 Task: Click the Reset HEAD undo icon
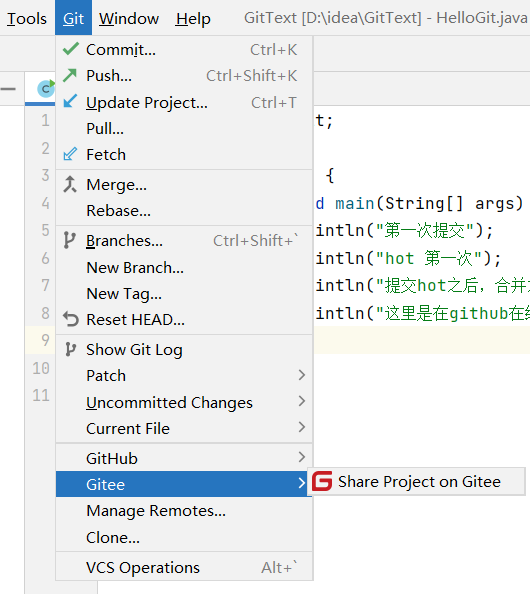[x=71, y=319]
